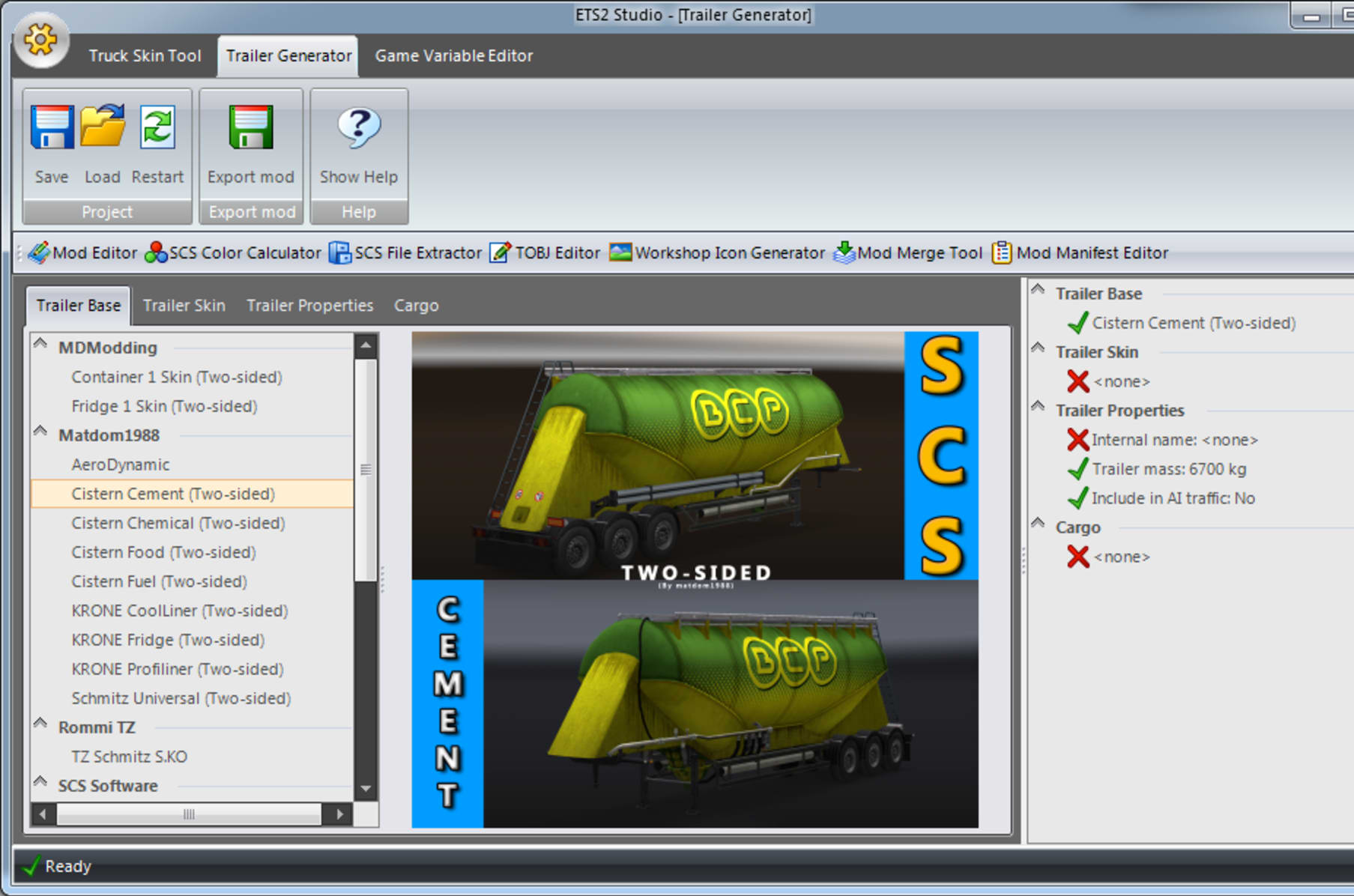Select Cistern Food (Two-sided)
Screen dimensions: 1354x896
[163, 552]
